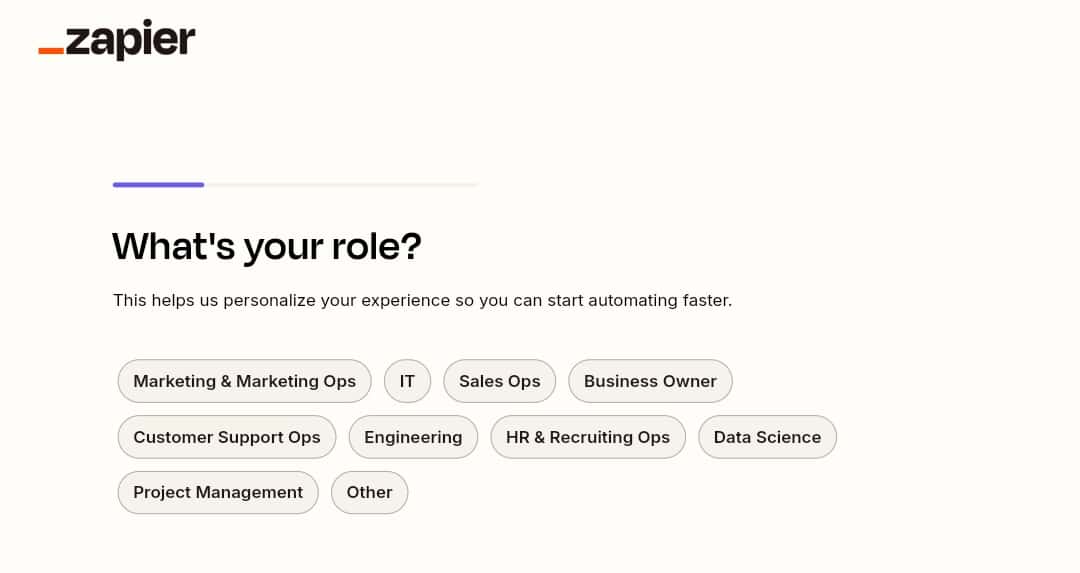
Task: Select the role for data analysts and scientists
Action: coord(767,437)
